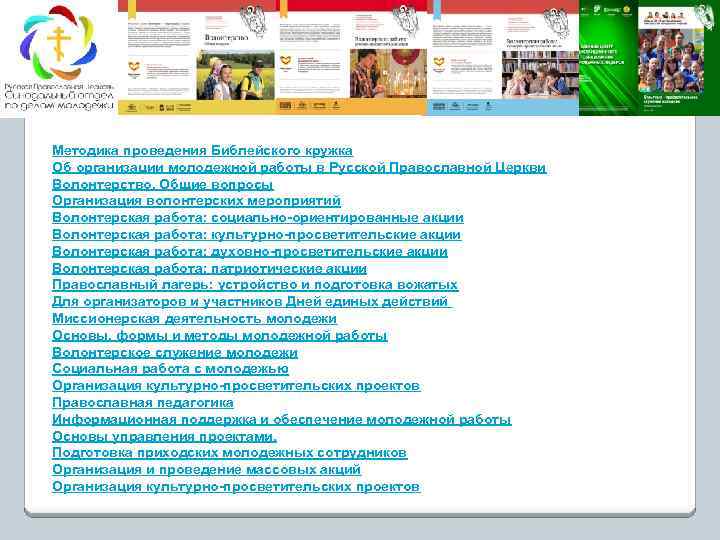Select the brochure photo of students in library
This screenshot has height=540, width=720.
point(540,74)
